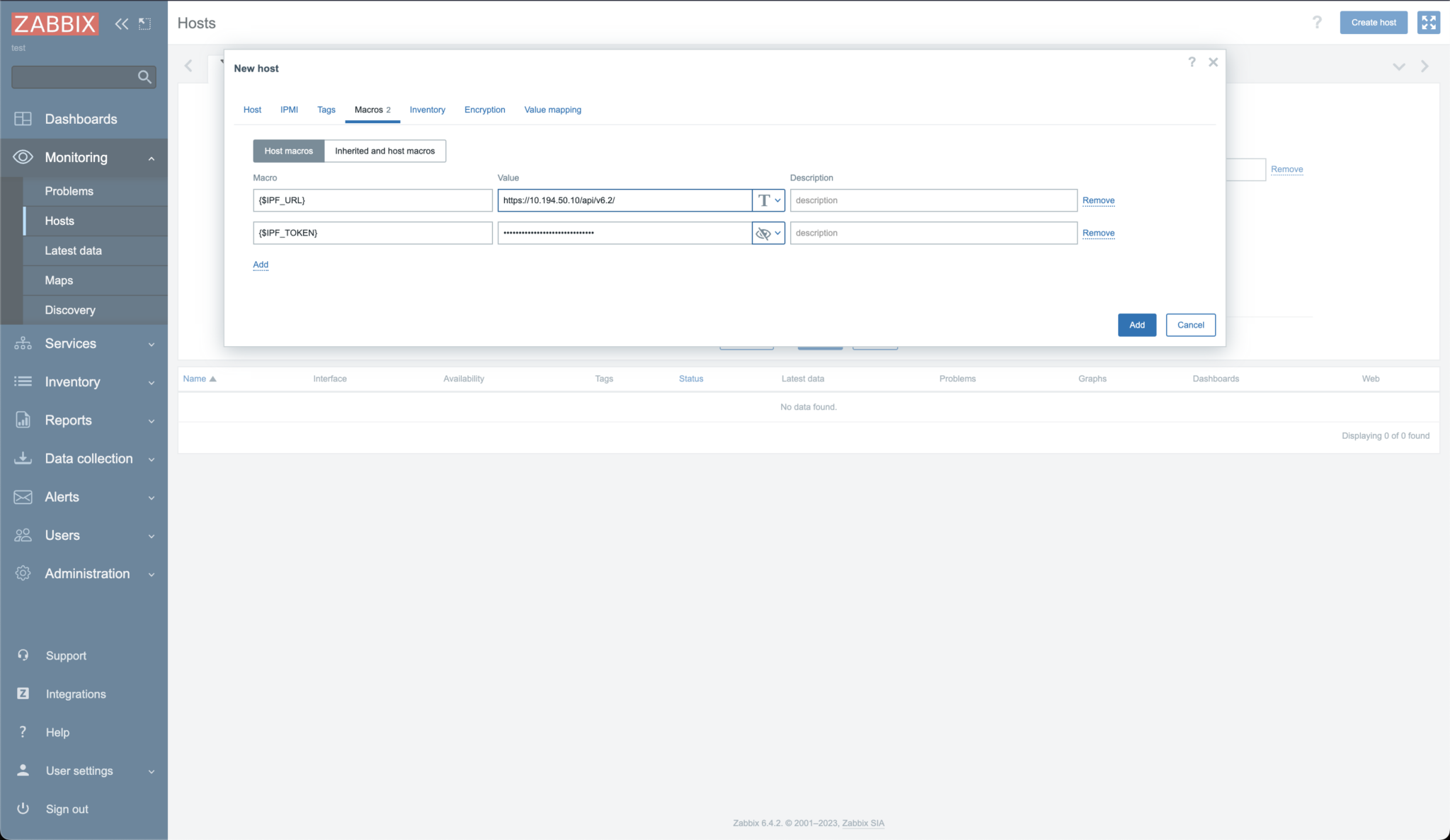Select the Host macros toggle button
1450x840 pixels.
(x=287, y=151)
